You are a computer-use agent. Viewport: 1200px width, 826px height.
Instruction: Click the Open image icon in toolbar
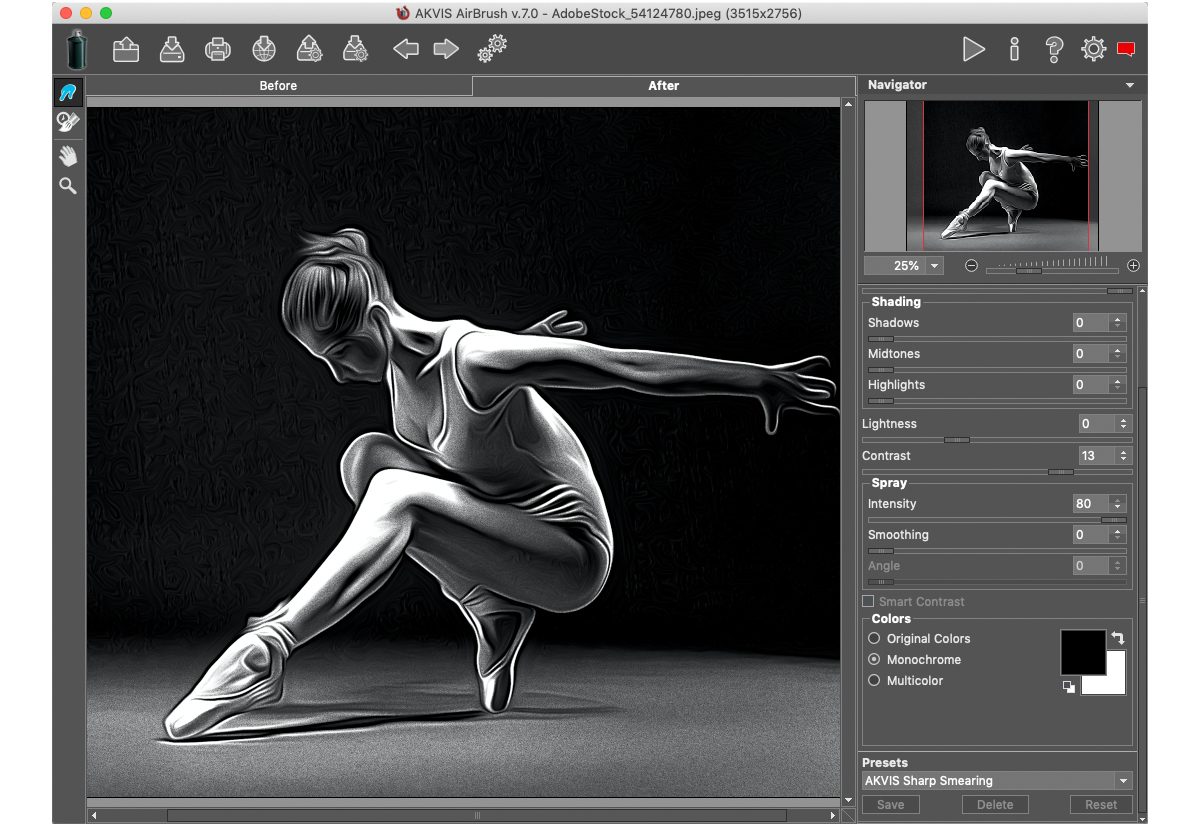[126, 49]
